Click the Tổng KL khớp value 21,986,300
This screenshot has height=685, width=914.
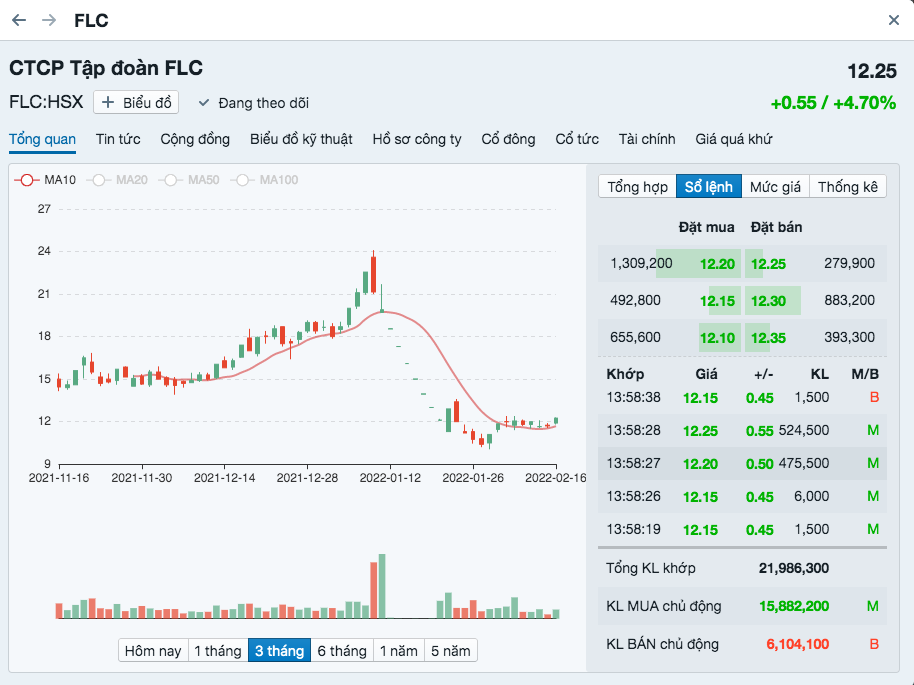pyautogui.click(x=793, y=568)
